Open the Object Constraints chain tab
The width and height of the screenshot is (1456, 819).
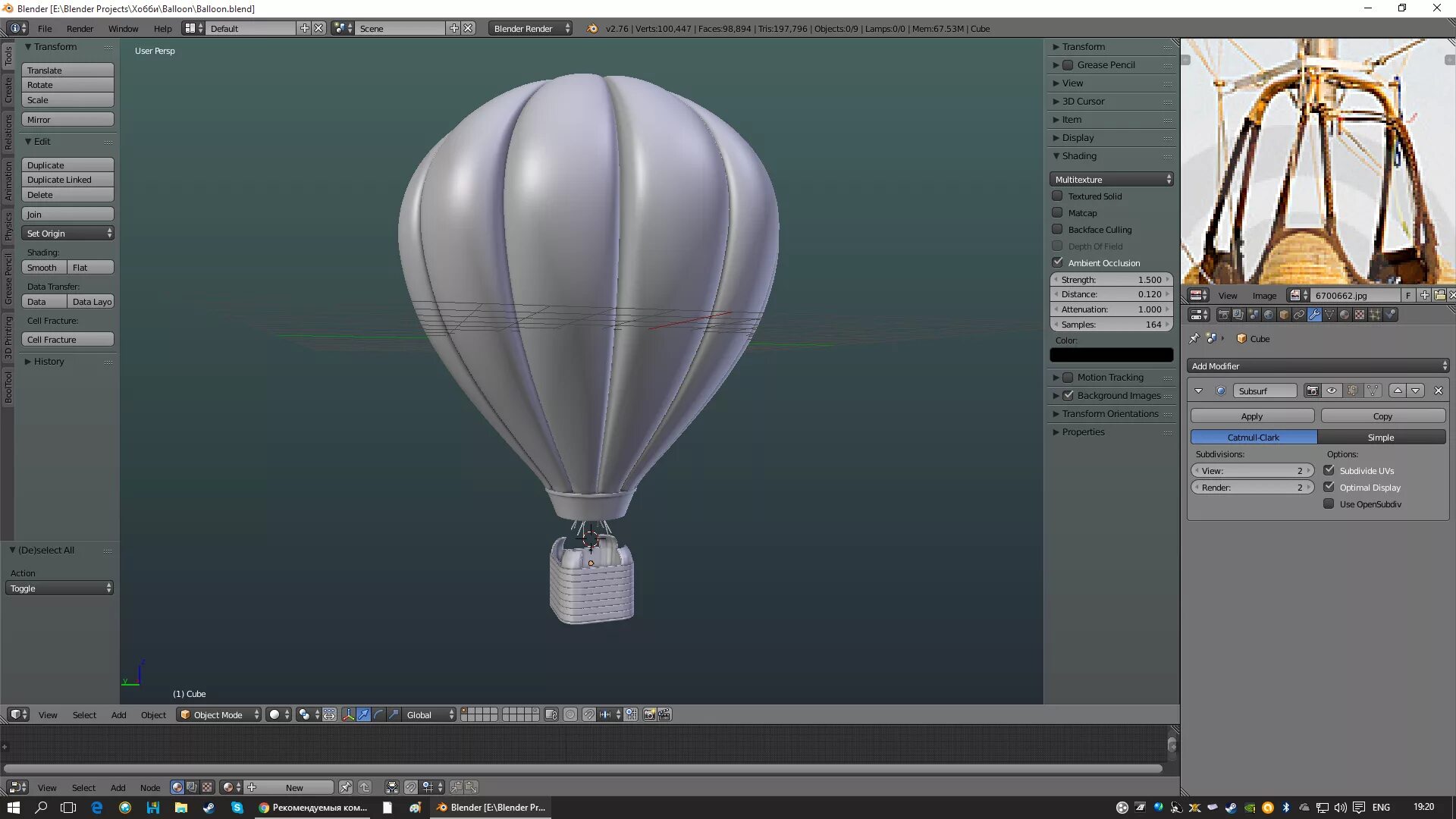click(1299, 315)
